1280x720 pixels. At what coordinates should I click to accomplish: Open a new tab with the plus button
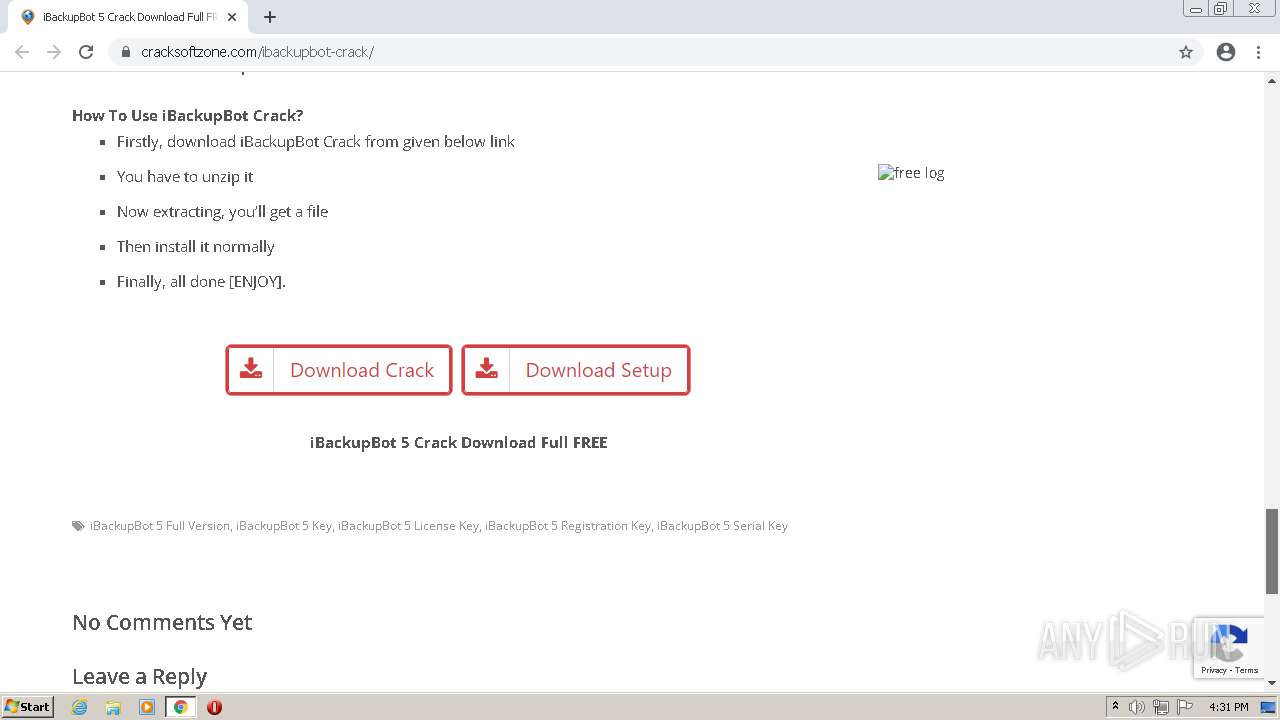(270, 17)
